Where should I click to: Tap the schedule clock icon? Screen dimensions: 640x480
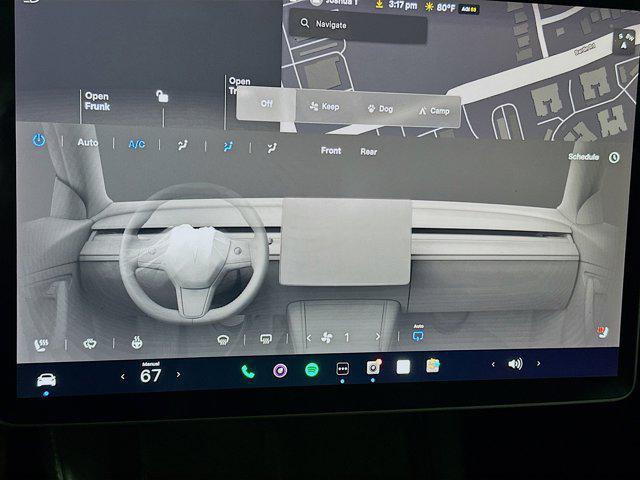click(x=614, y=158)
